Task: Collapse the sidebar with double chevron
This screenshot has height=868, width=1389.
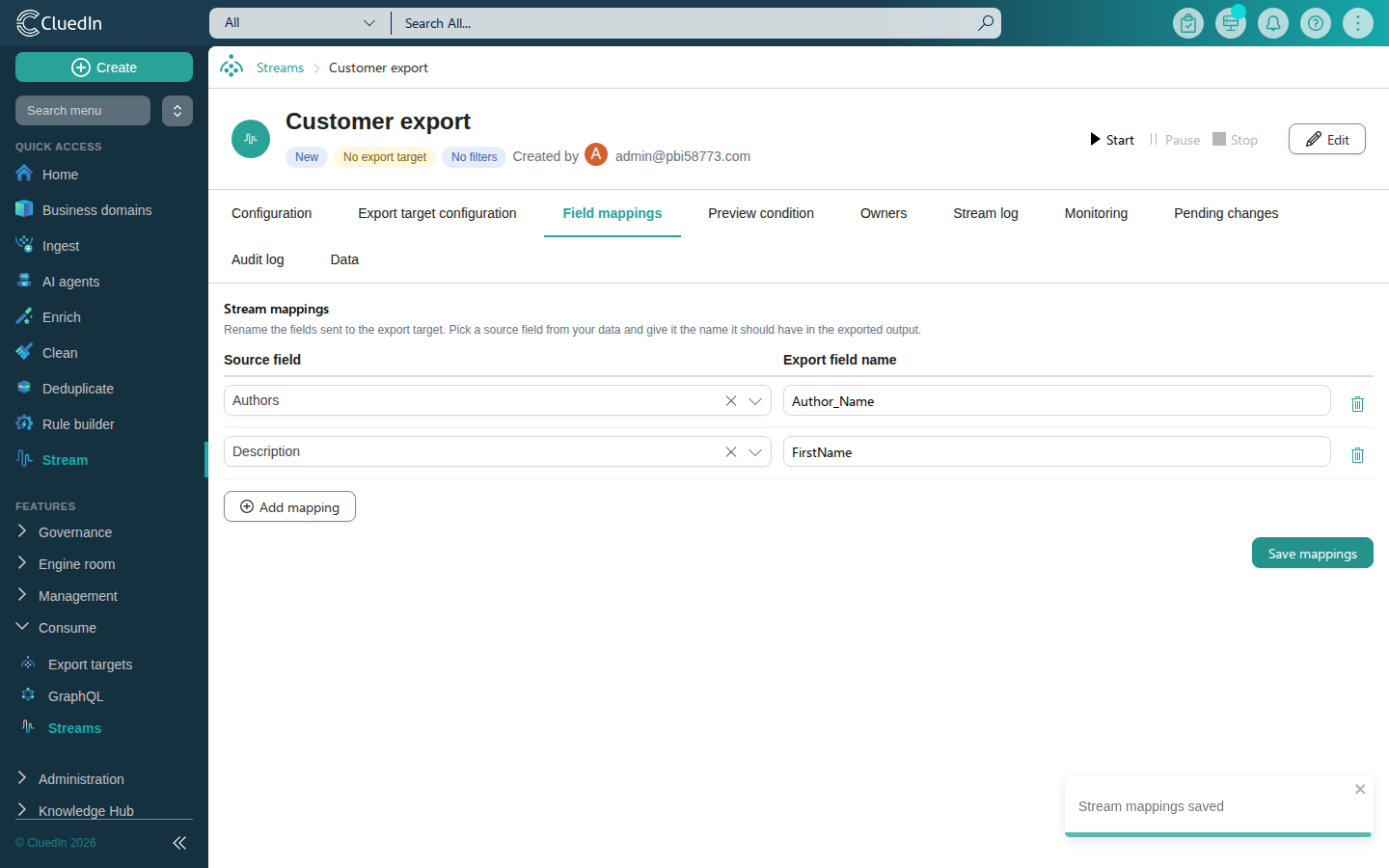Action: (179, 843)
